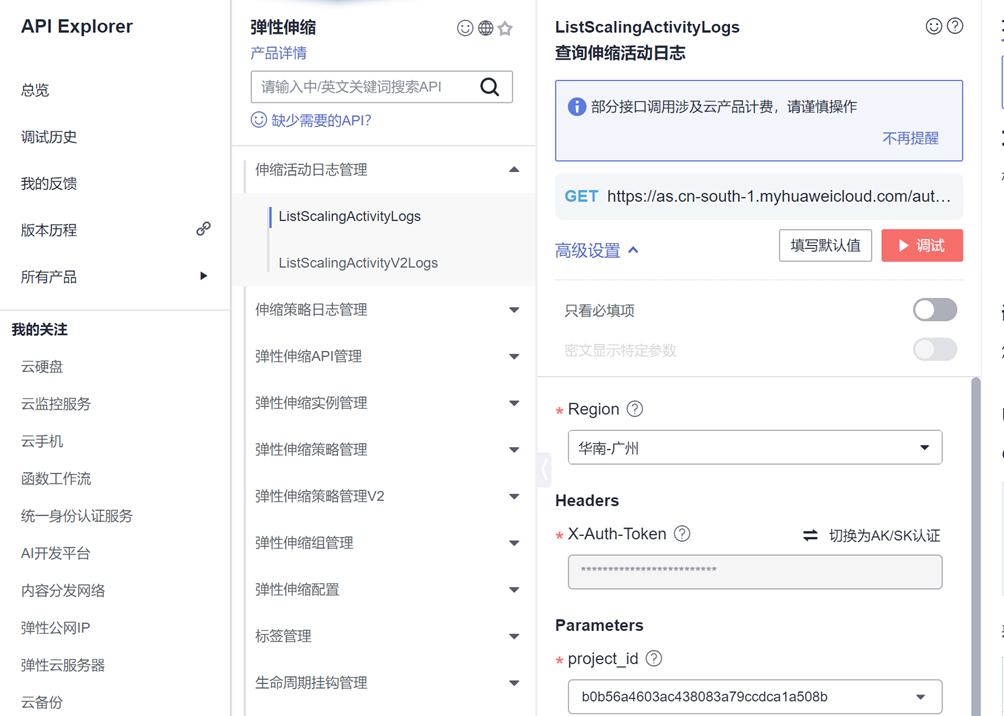
Task: Open the project_id dropdown
Action: tap(755, 697)
